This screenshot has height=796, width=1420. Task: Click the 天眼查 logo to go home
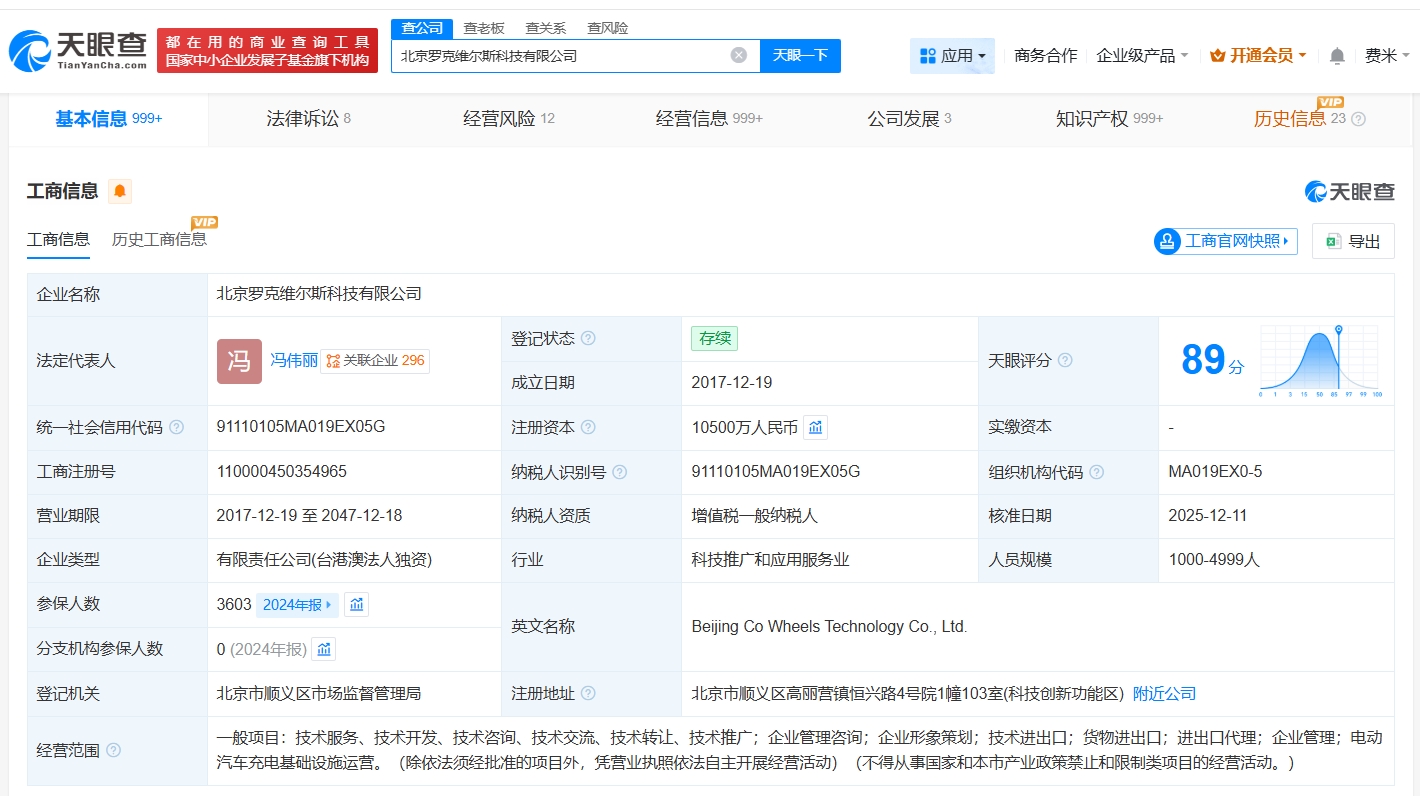[x=78, y=49]
